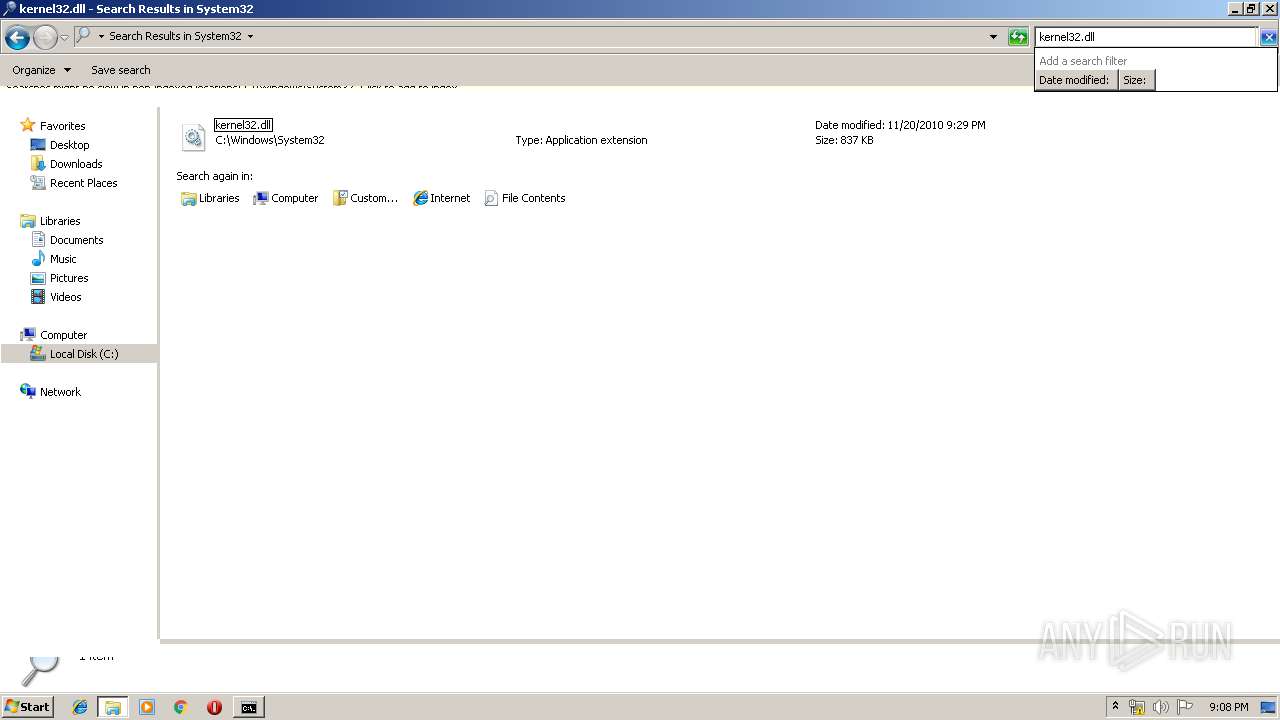Image resolution: width=1280 pixels, height=720 pixels.
Task: Click the Favorites star icon
Action: point(28,125)
